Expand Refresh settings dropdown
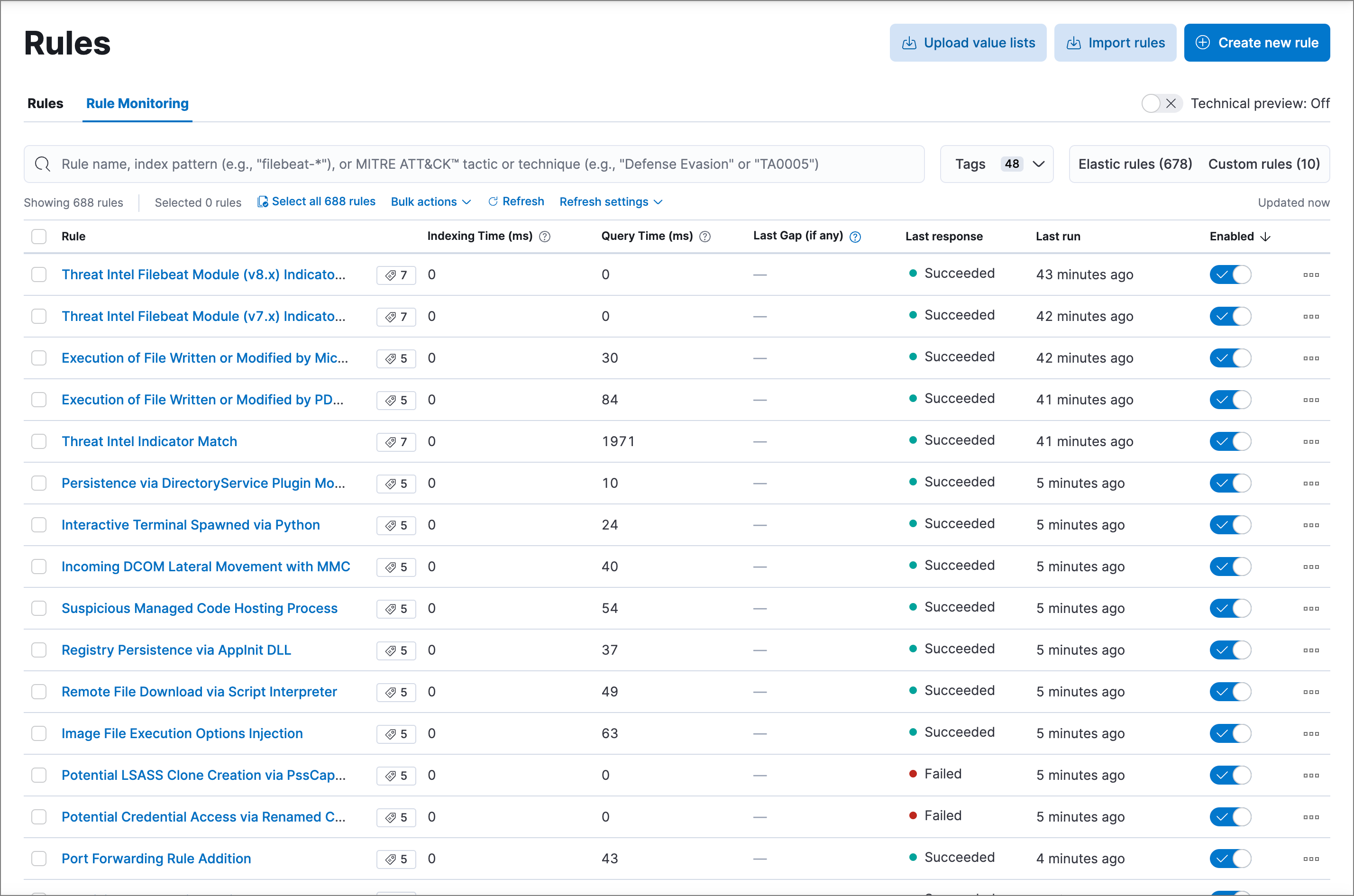 tap(610, 201)
